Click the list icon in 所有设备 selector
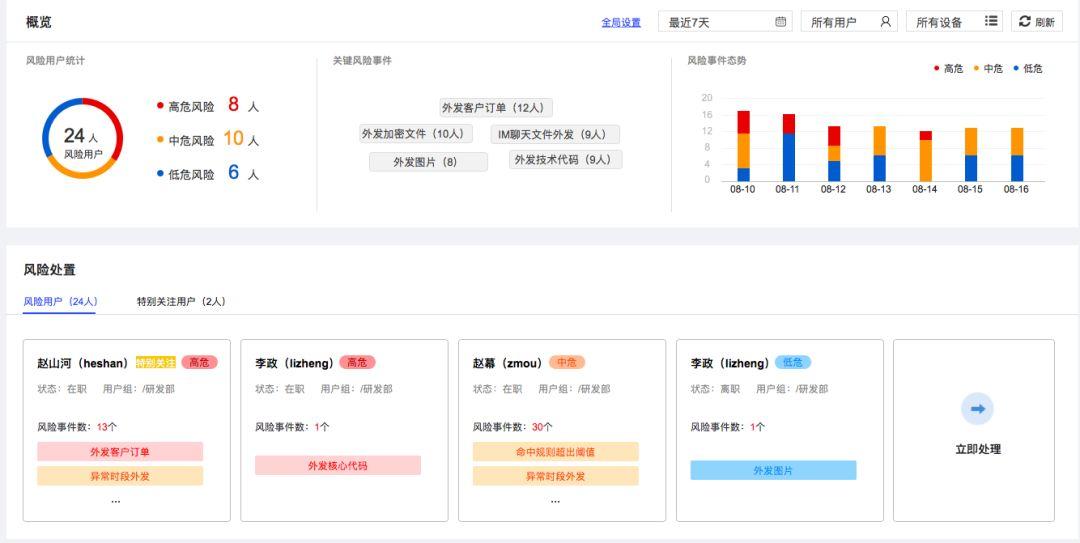This screenshot has width=1080, height=543. 991,22
